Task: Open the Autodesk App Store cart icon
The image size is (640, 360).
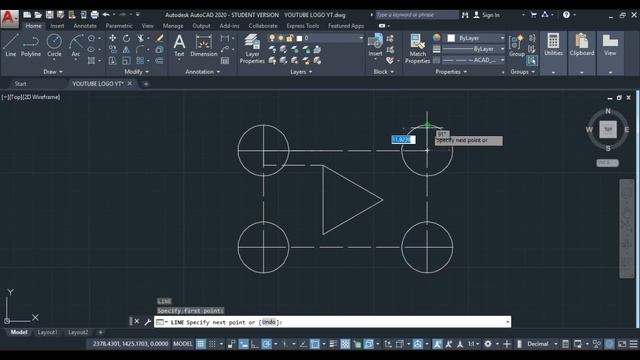Action: (533, 15)
